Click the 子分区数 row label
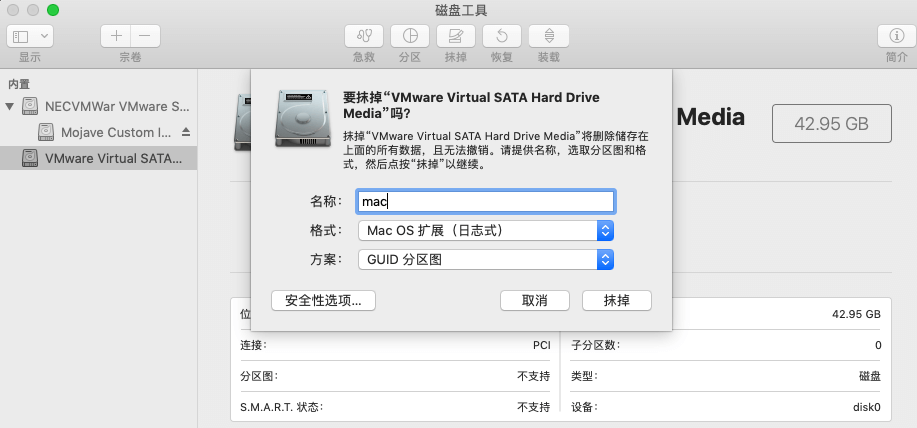Viewport: 917px width, 428px height. pyautogui.click(x=595, y=345)
